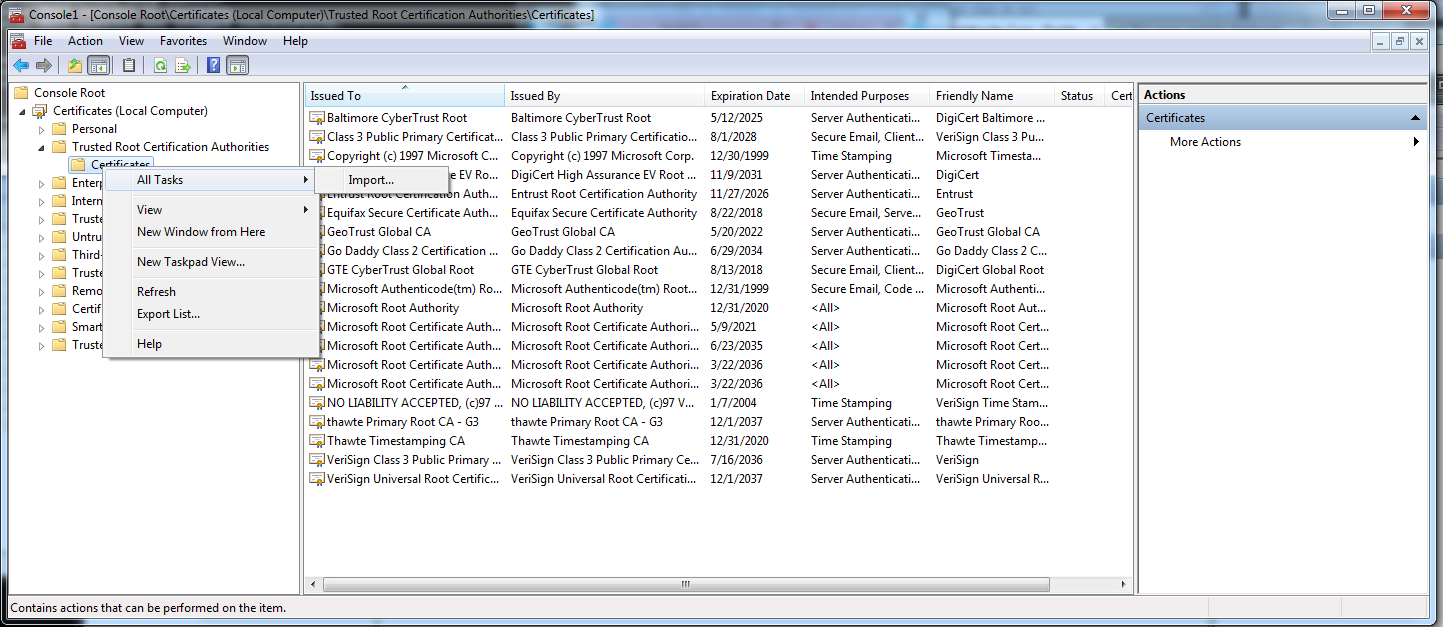Screen dimensions: 1443x627
Task: Expand the Personal folder tree arrow
Action: click(x=42, y=129)
